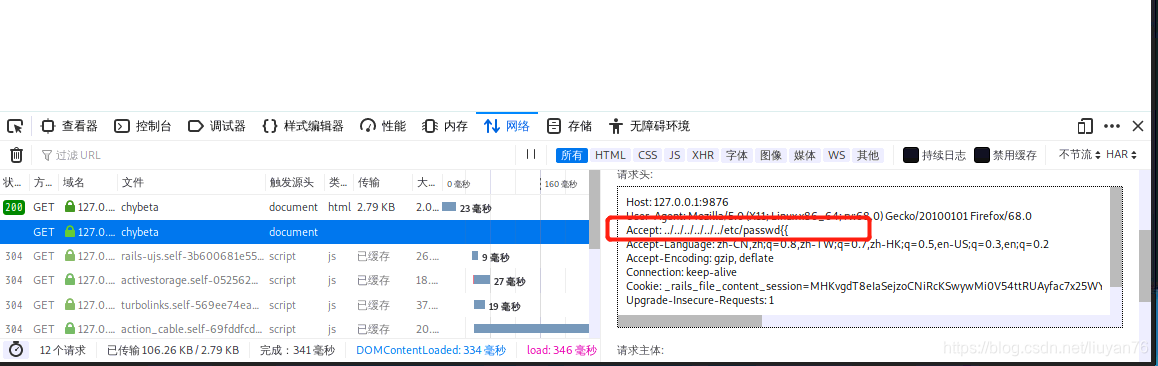Viewport: 1158px width, 366px height.
Task: Filter requests by HTML
Action: [611, 155]
